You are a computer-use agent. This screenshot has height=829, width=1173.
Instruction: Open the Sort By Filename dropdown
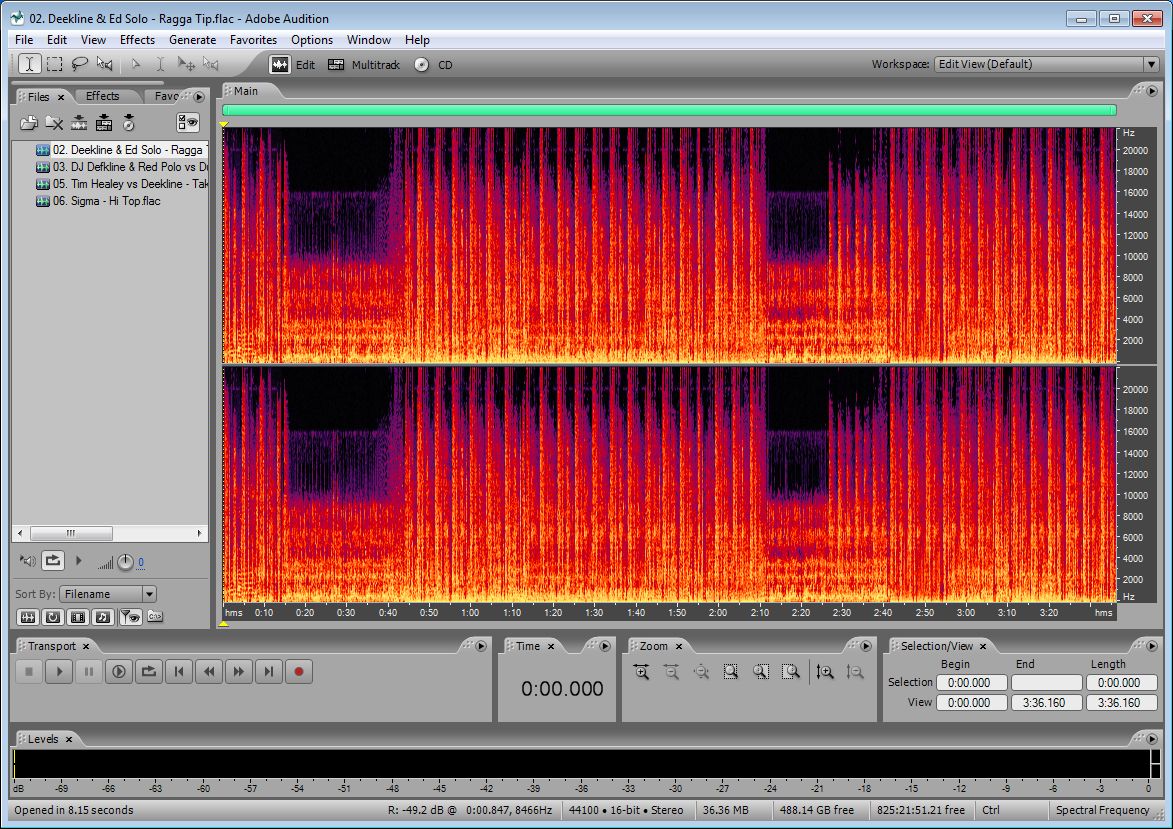tap(148, 594)
